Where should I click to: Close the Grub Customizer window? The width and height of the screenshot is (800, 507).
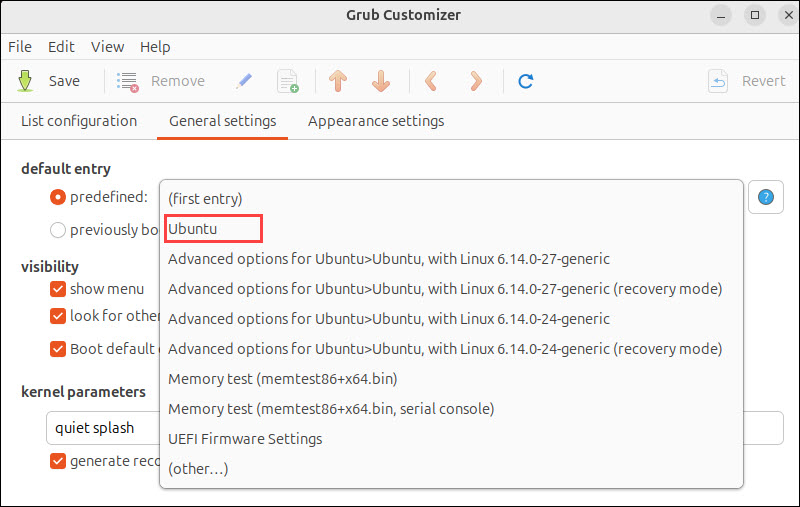click(x=789, y=15)
